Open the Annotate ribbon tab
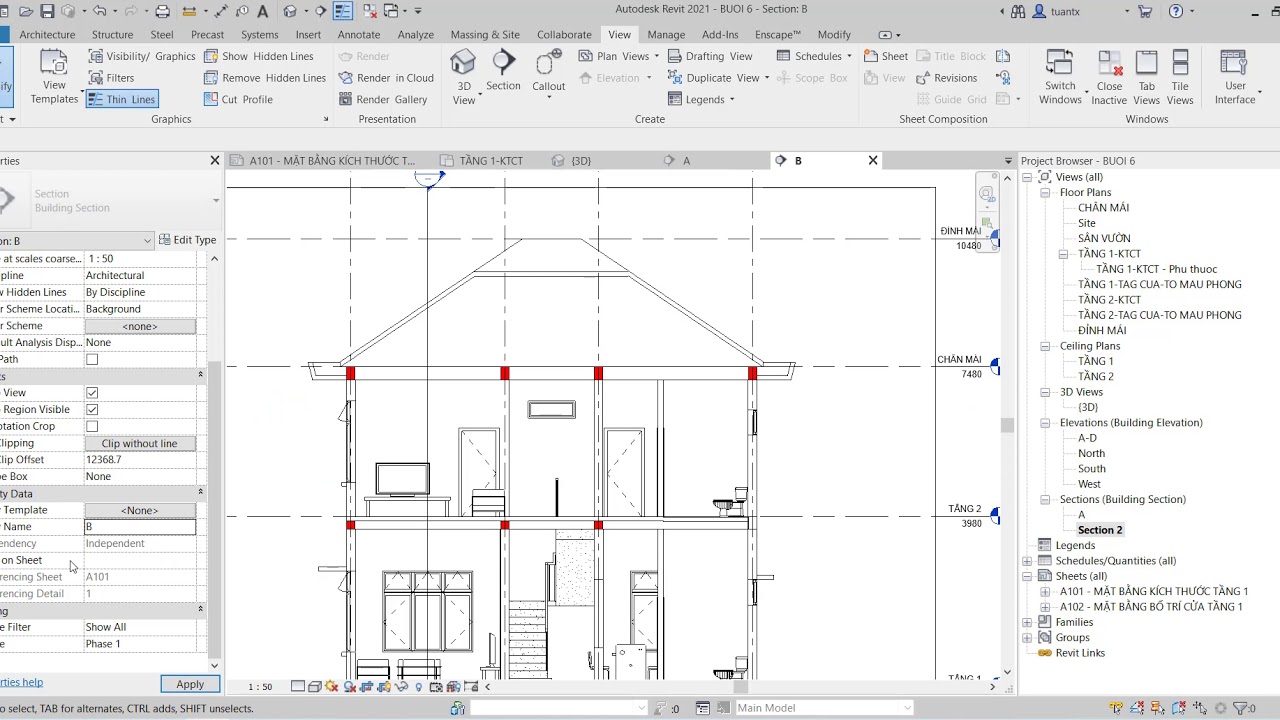This screenshot has width=1280, height=720. tap(359, 34)
